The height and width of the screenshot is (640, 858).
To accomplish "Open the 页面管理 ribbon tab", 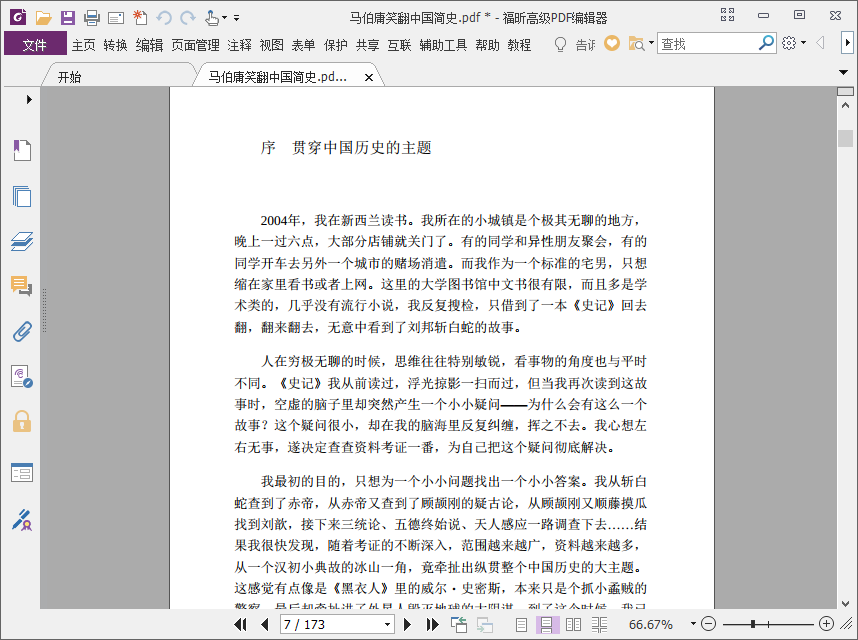I will click(195, 45).
